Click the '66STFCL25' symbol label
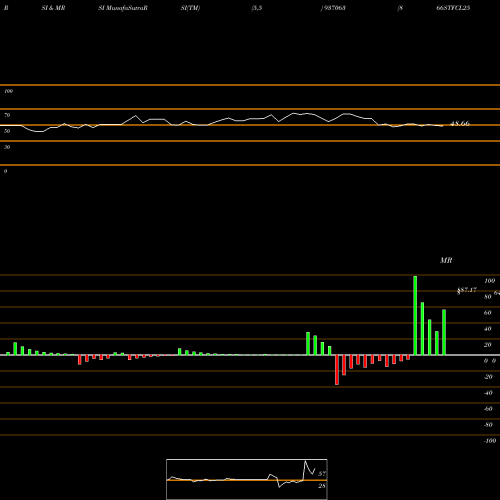The image size is (500, 500). pyautogui.click(x=453, y=8)
